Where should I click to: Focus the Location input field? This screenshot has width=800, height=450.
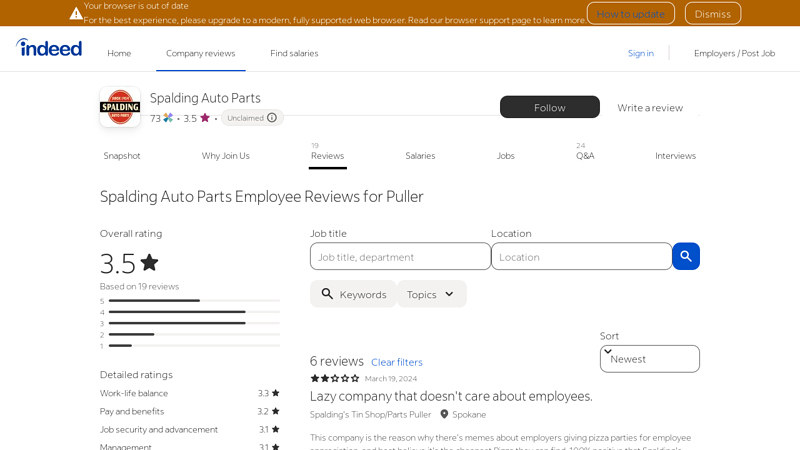pos(582,256)
